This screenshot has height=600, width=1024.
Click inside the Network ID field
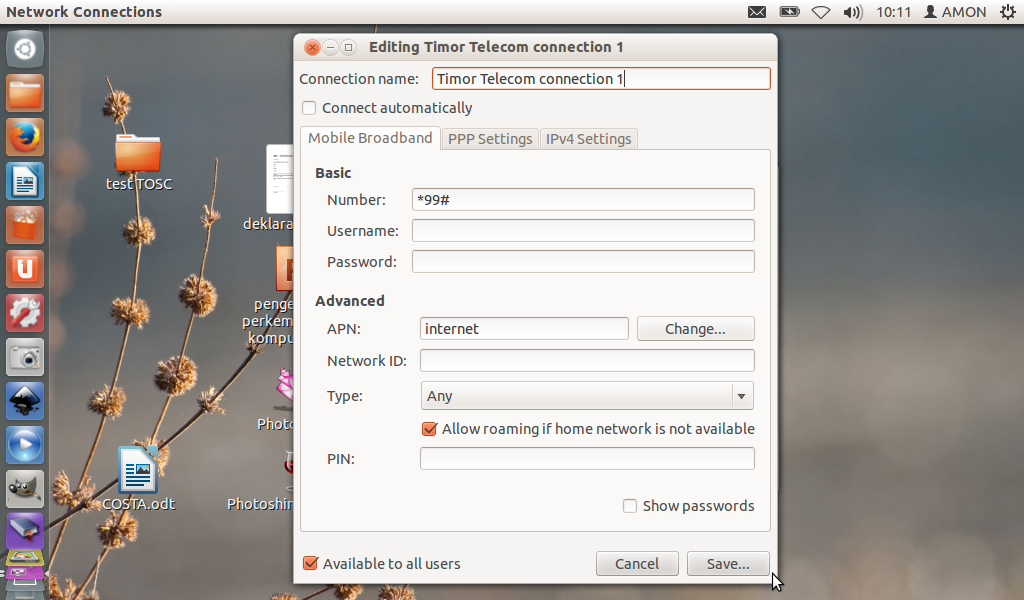587,360
